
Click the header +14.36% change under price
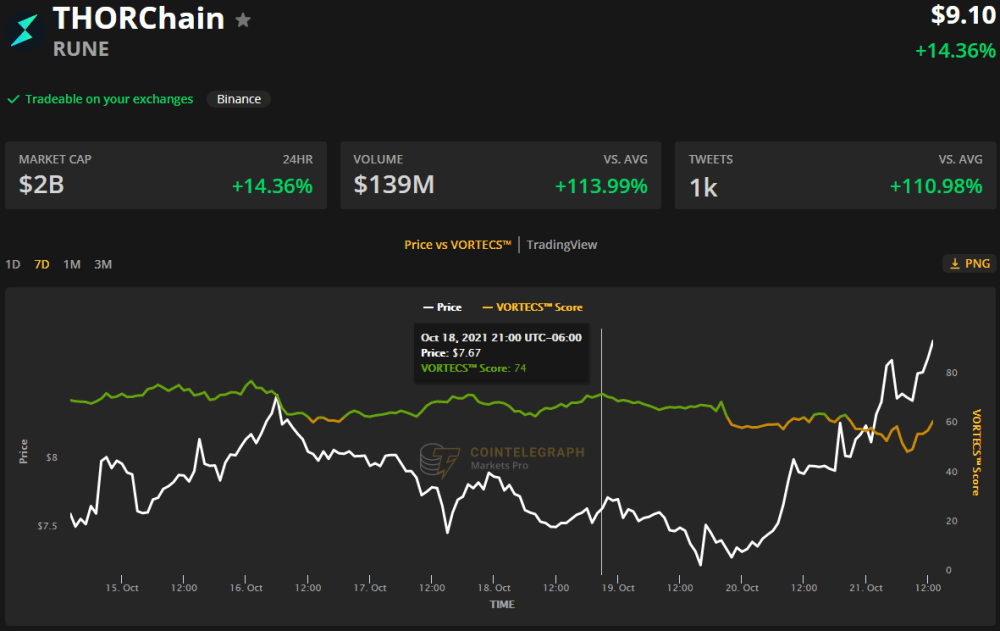coord(955,50)
